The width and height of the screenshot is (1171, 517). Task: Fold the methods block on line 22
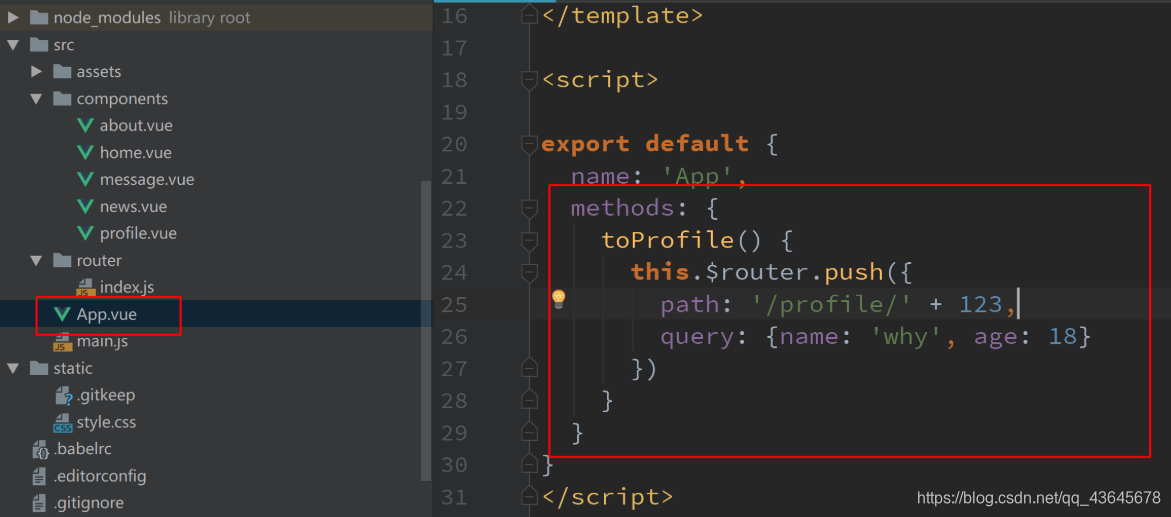pos(529,208)
